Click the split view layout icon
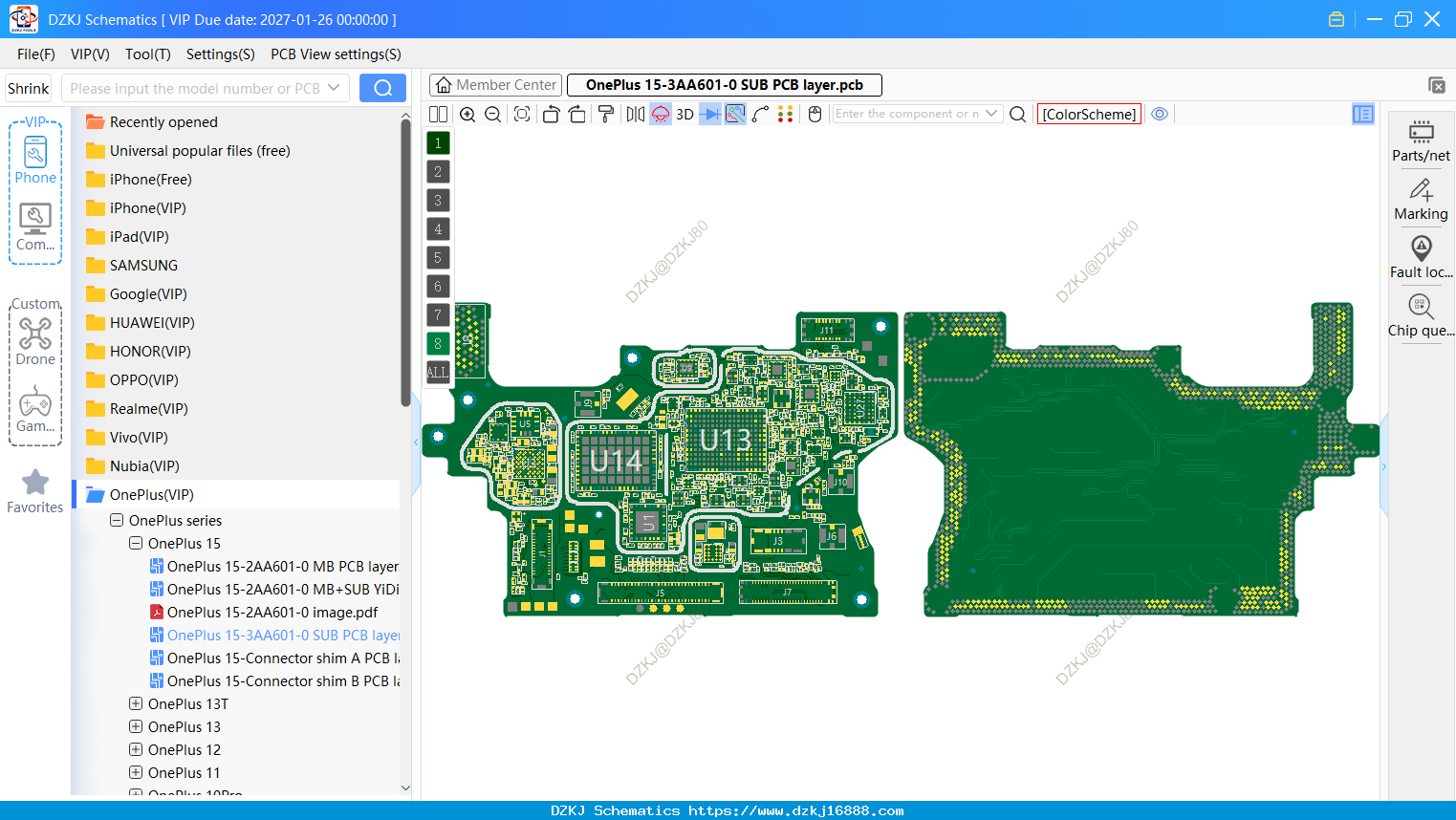The image size is (1456, 820). coord(438,115)
